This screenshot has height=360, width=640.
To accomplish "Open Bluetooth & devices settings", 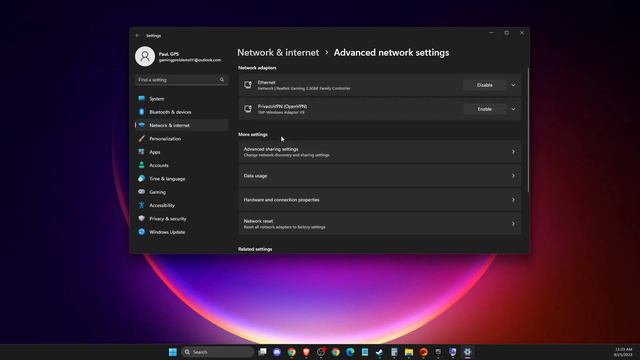I will (x=181, y=112).
